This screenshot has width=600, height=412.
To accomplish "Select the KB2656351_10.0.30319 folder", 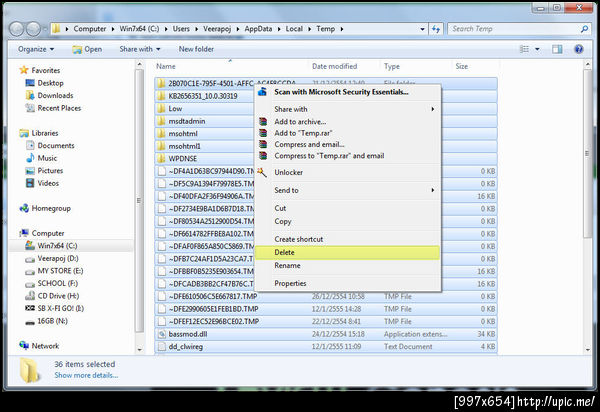I will tap(326, 96).
